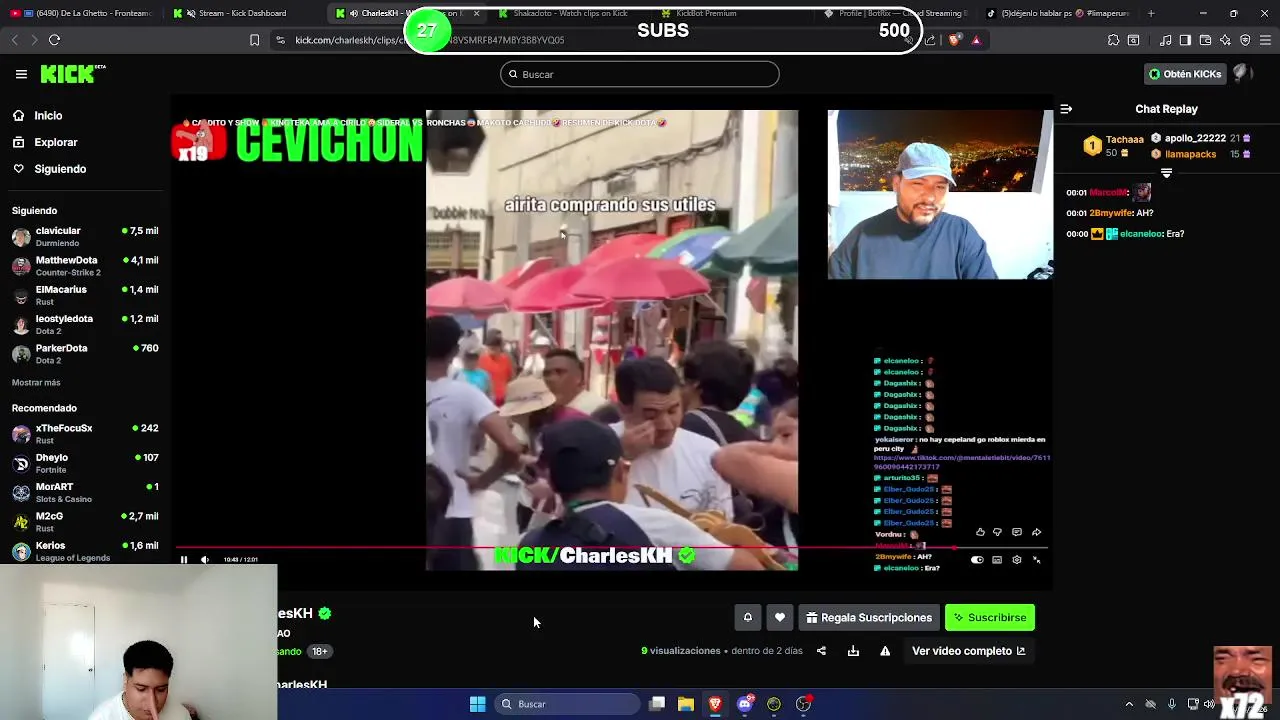Click Regala Suscripciones button
Viewport: 1280px width, 720px height.
pos(868,618)
